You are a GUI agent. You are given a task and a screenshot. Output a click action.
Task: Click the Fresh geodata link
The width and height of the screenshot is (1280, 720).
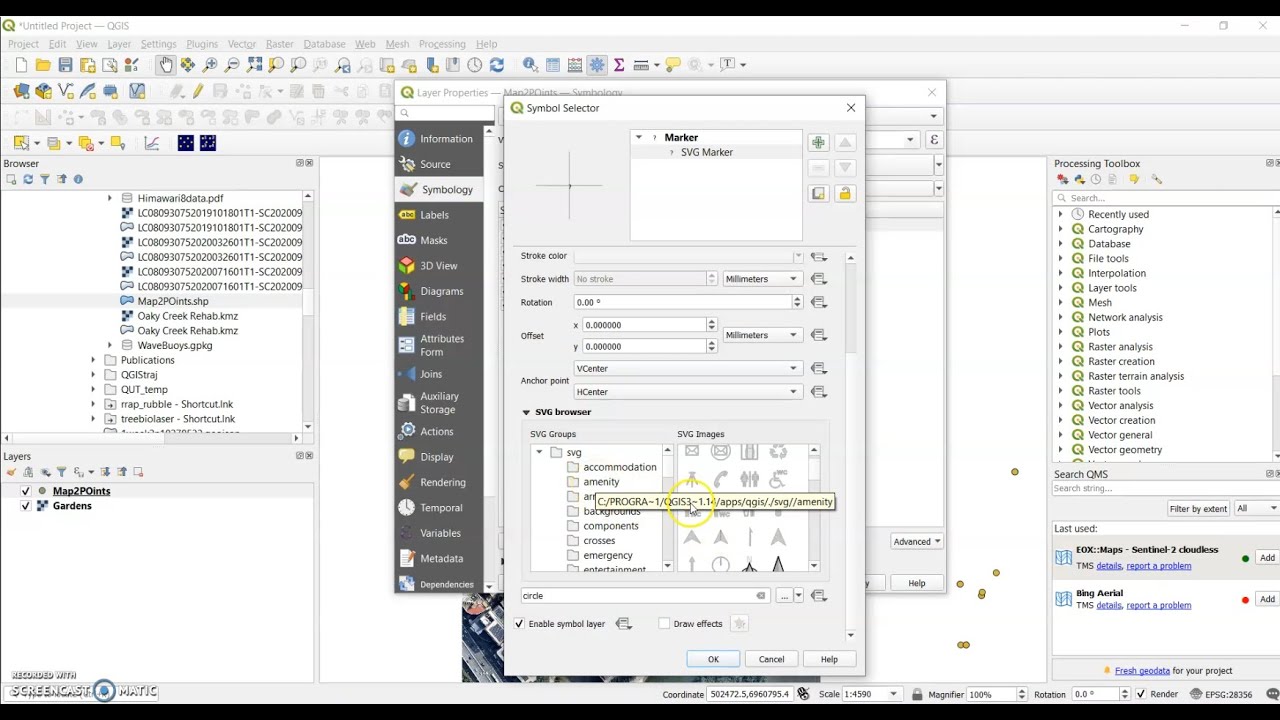(x=1142, y=671)
